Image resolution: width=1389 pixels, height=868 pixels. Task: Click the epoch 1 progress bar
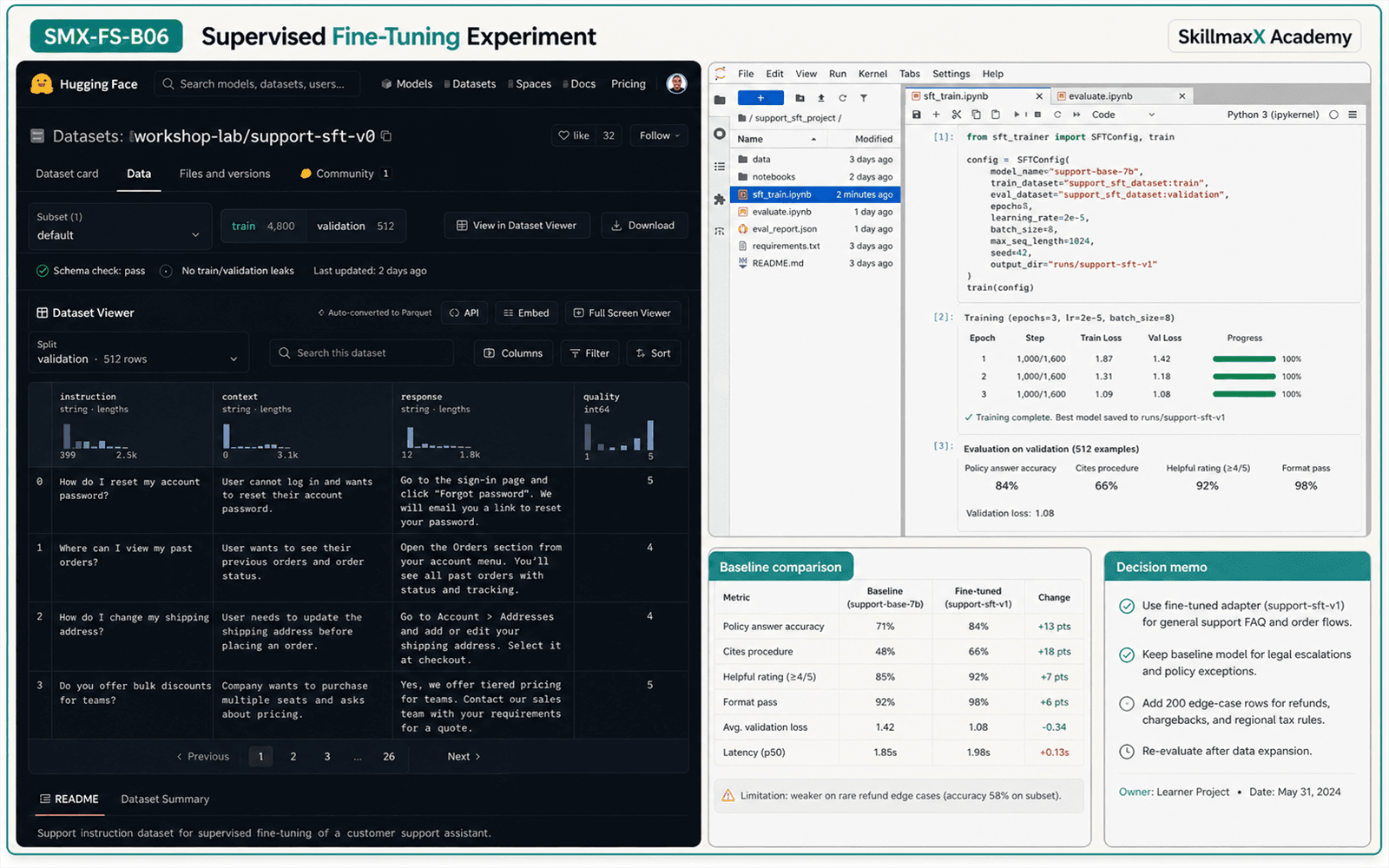pos(1244,358)
